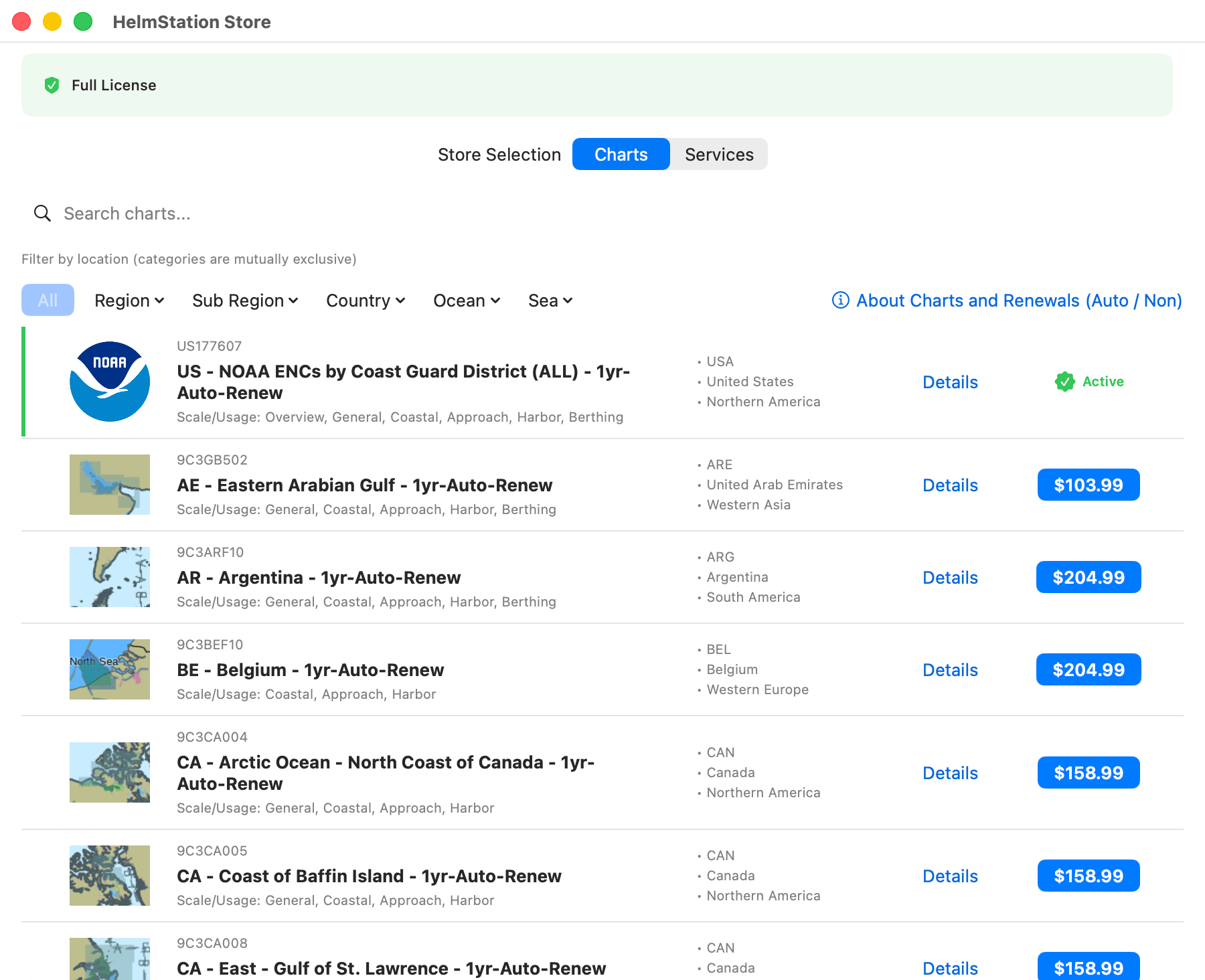The width and height of the screenshot is (1205, 980).
Task: Expand the Sub Region filter dropdown
Action: click(245, 301)
